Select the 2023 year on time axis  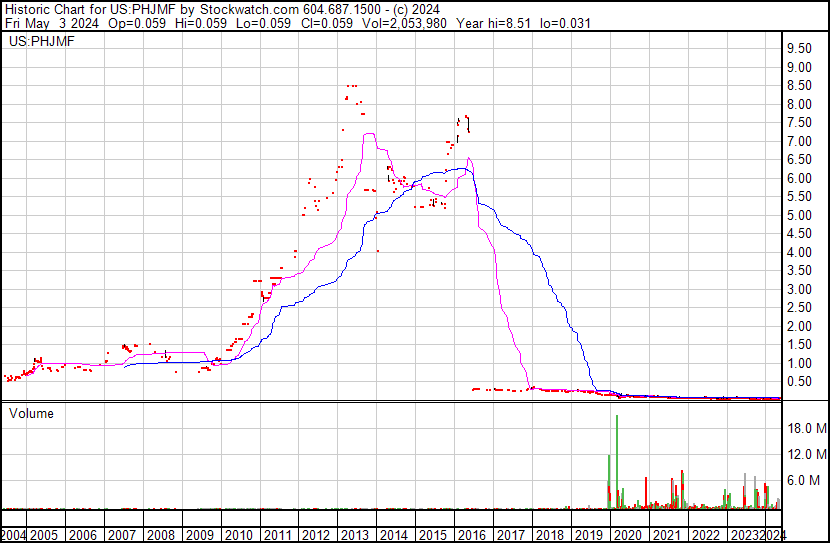coord(744,536)
